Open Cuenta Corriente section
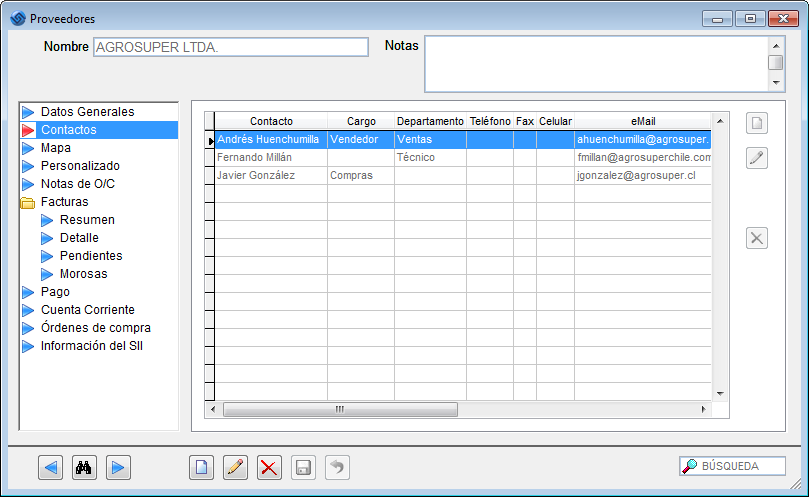This screenshot has height=497, width=809. [x=88, y=310]
